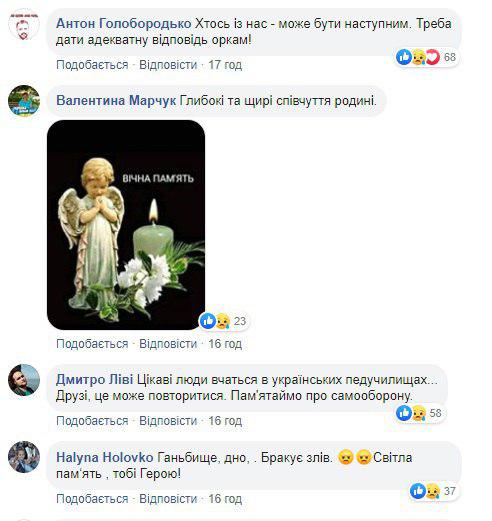492x521 pixels.
Task: Open the 17 год timestamp of first comment
Action: pyautogui.click(x=225, y=65)
